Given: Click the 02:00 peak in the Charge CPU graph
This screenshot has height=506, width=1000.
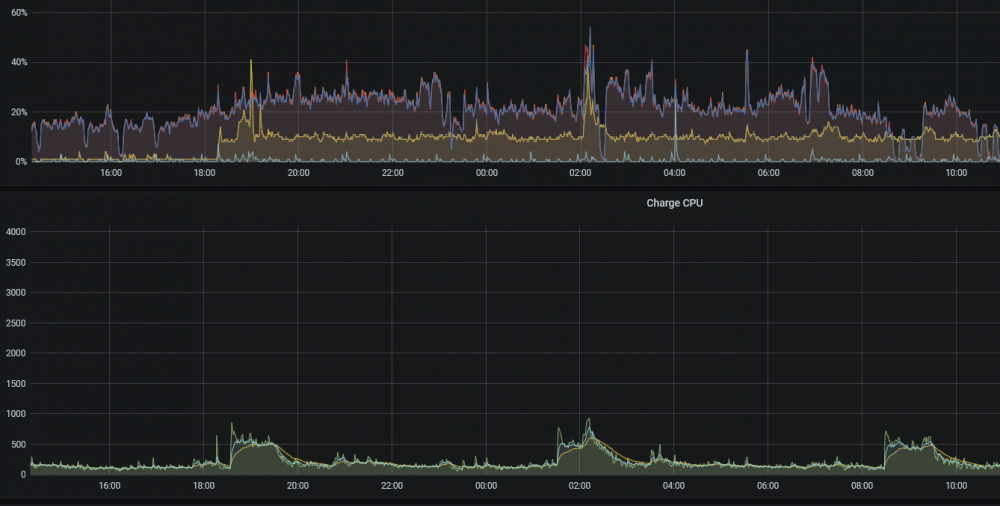Looking at the screenshot, I should pyautogui.click(x=588, y=421).
